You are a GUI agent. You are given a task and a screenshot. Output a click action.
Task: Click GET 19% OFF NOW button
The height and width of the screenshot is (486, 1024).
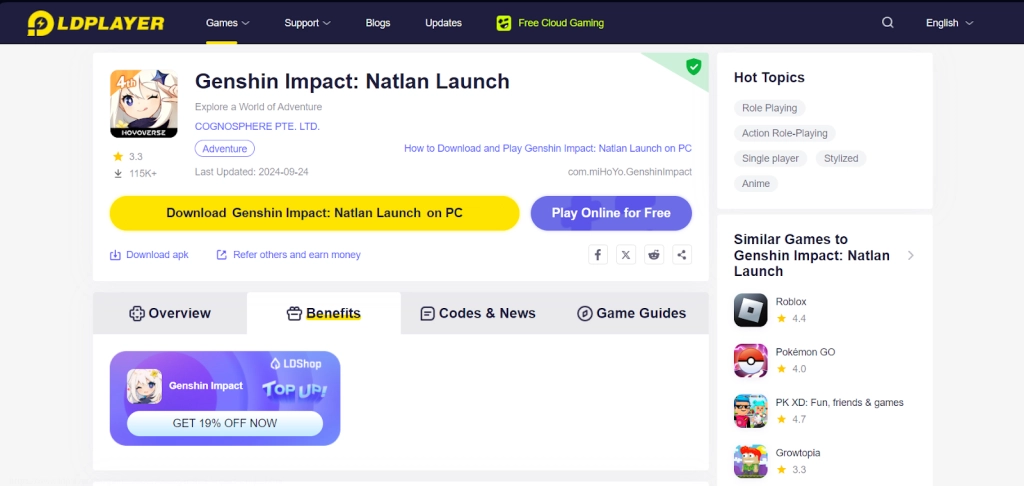(x=225, y=423)
